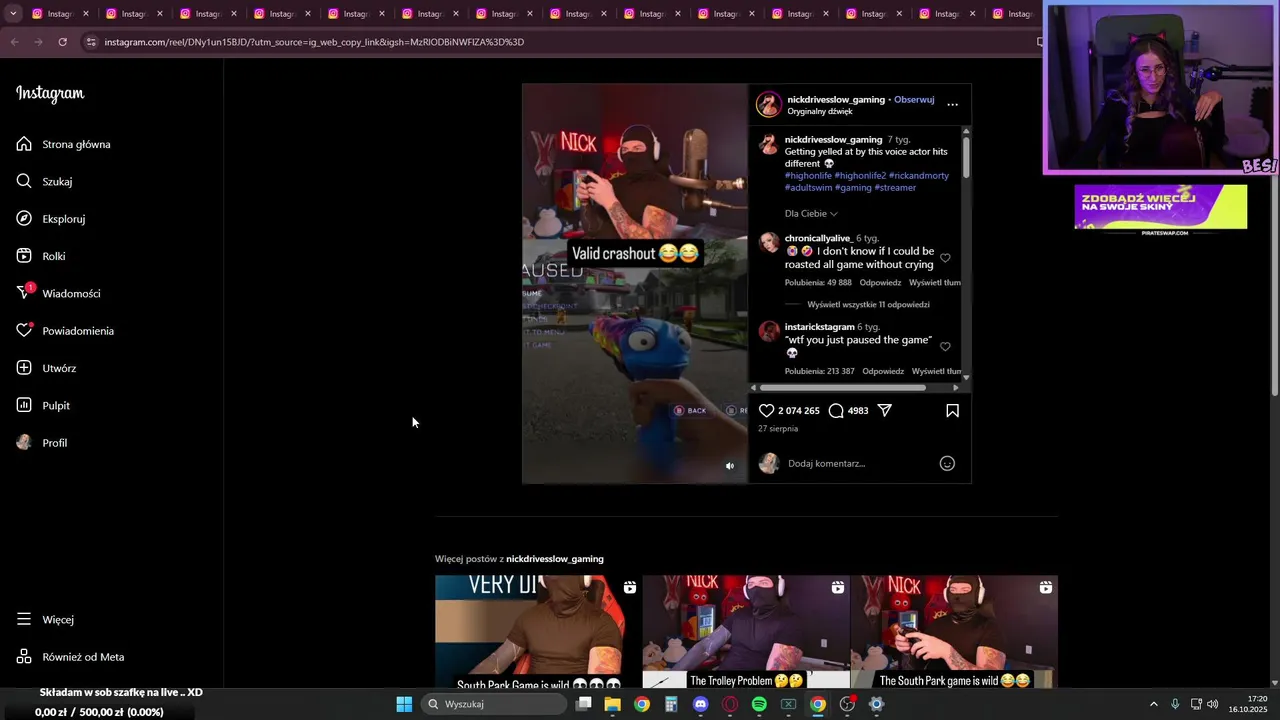The height and width of the screenshot is (720, 1280).
Task: Open Strona główna home icon in sidebar
Action: click(24, 144)
